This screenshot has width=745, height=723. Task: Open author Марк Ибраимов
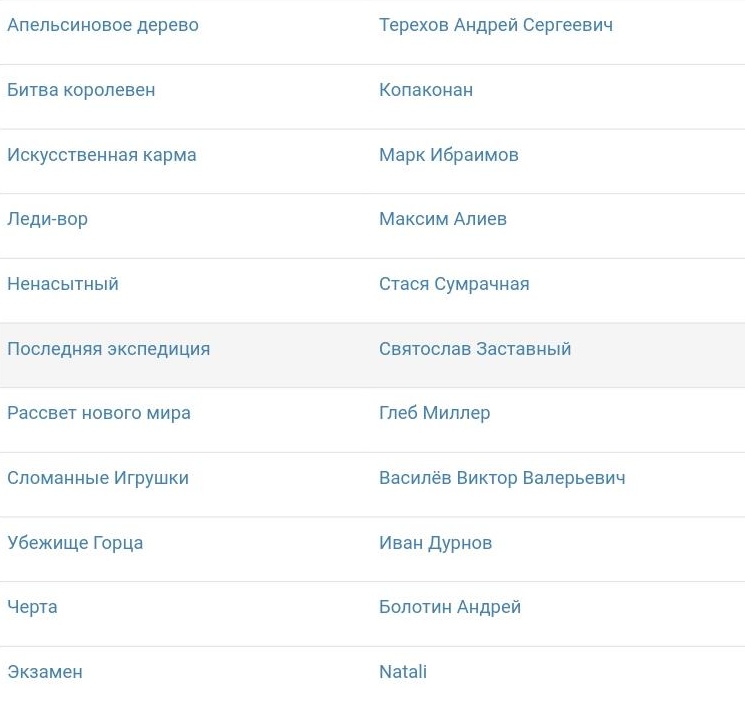[449, 155]
